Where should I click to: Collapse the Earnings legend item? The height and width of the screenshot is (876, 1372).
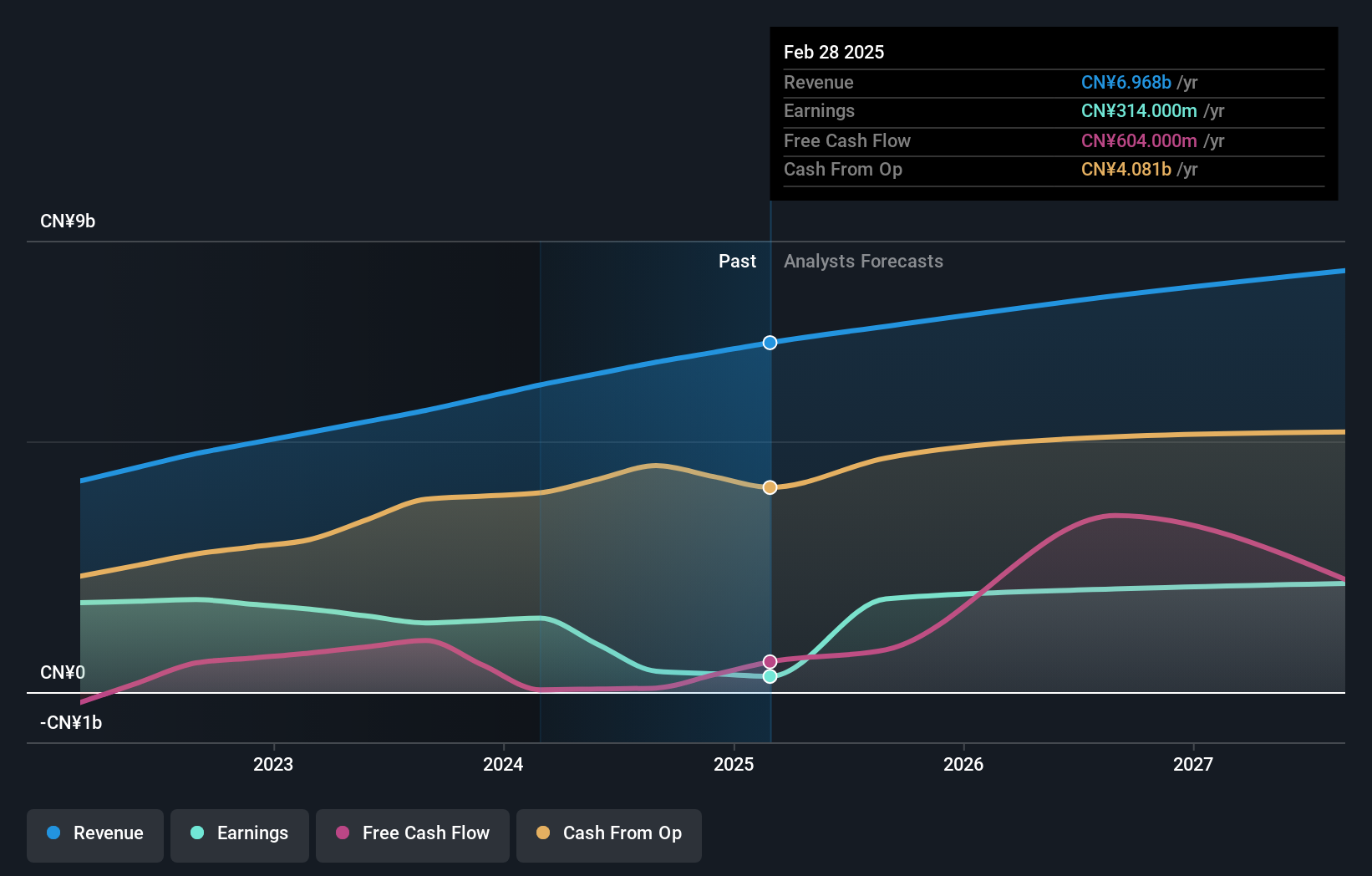click(240, 833)
